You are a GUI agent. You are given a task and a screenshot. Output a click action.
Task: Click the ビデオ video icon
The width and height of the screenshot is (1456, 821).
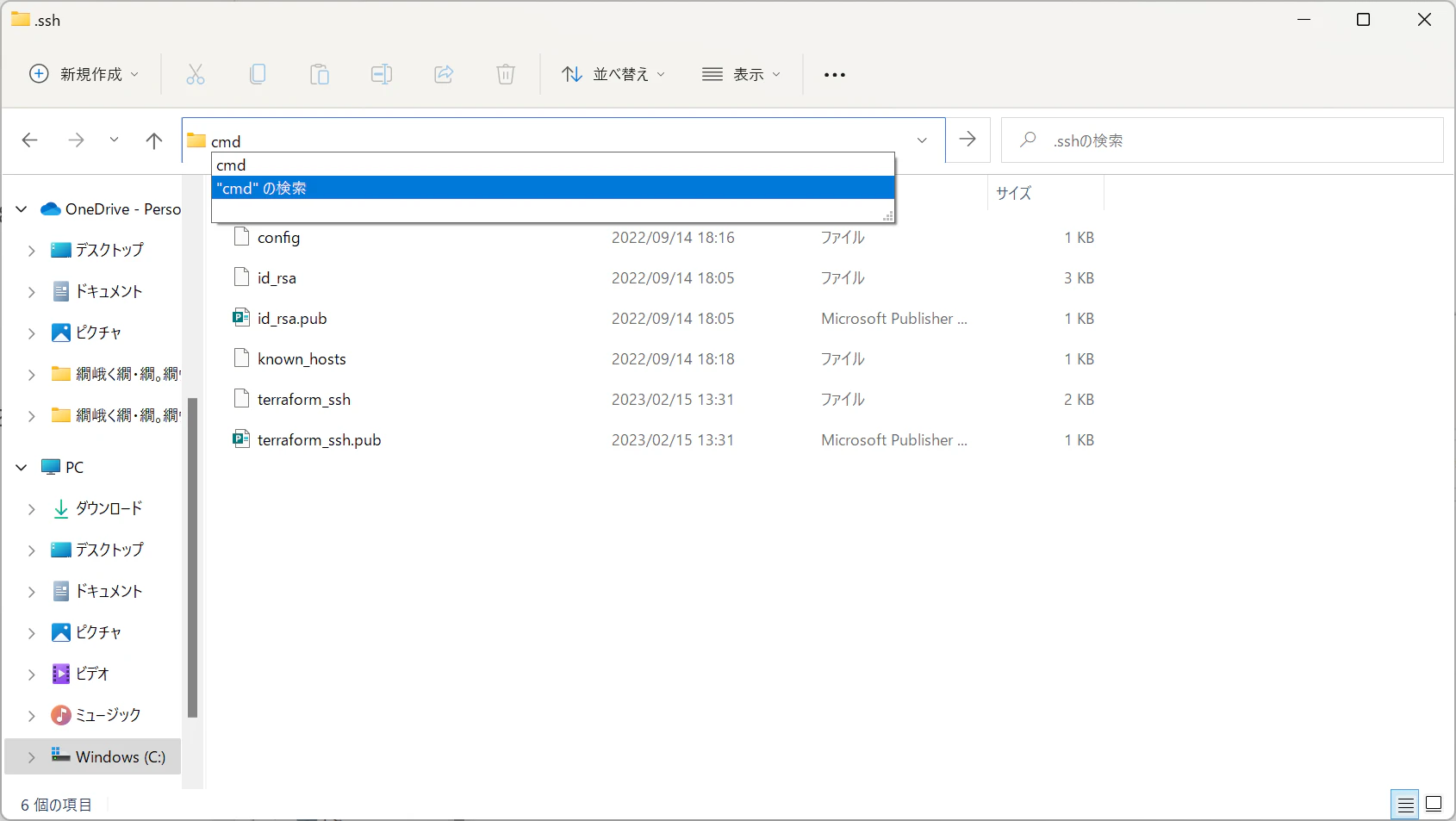coord(60,674)
